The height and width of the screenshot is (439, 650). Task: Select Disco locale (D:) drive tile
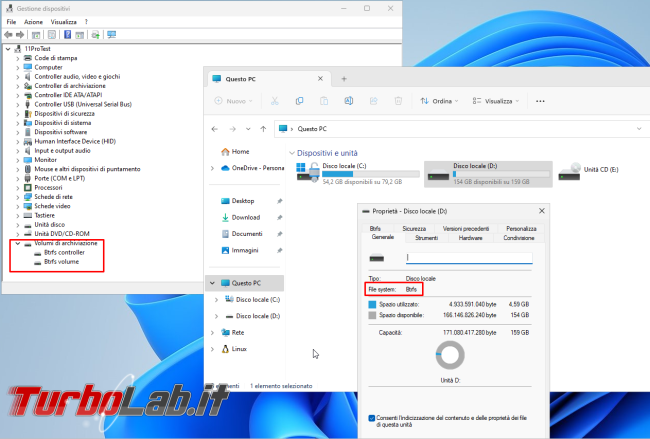click(488, 174)
